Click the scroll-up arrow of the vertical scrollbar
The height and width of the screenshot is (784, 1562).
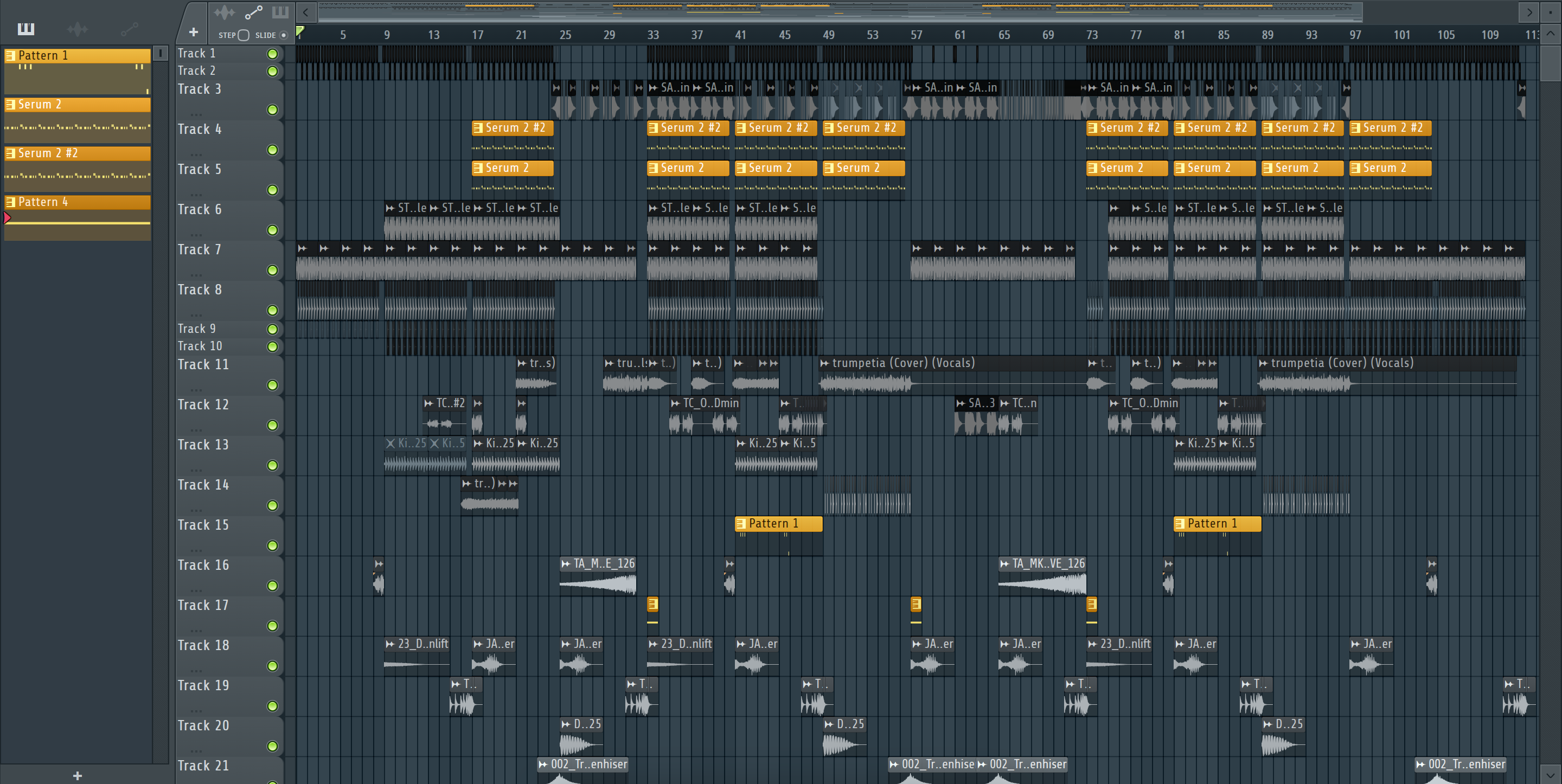click(x=1550, y=34)
